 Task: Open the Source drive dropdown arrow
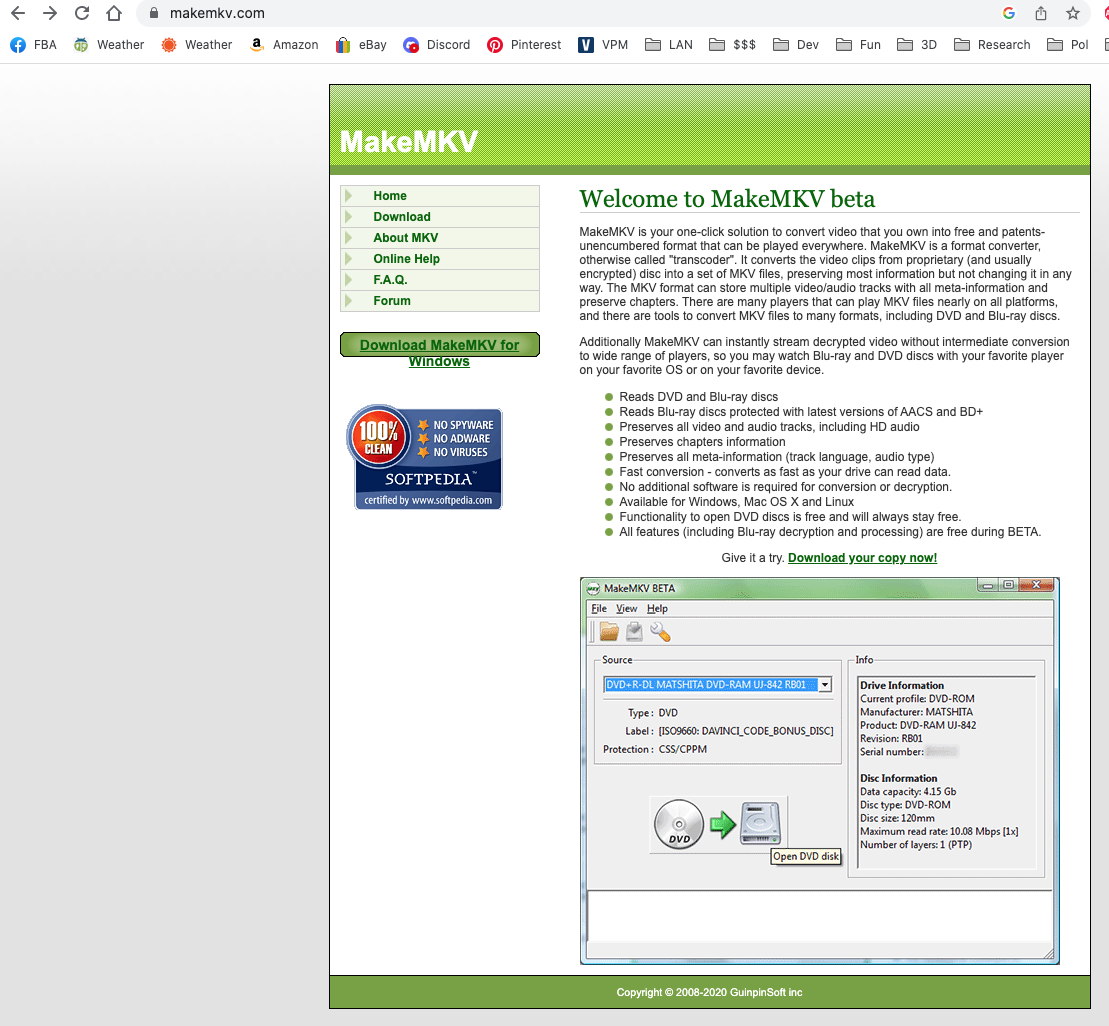[x=825, y=684]
